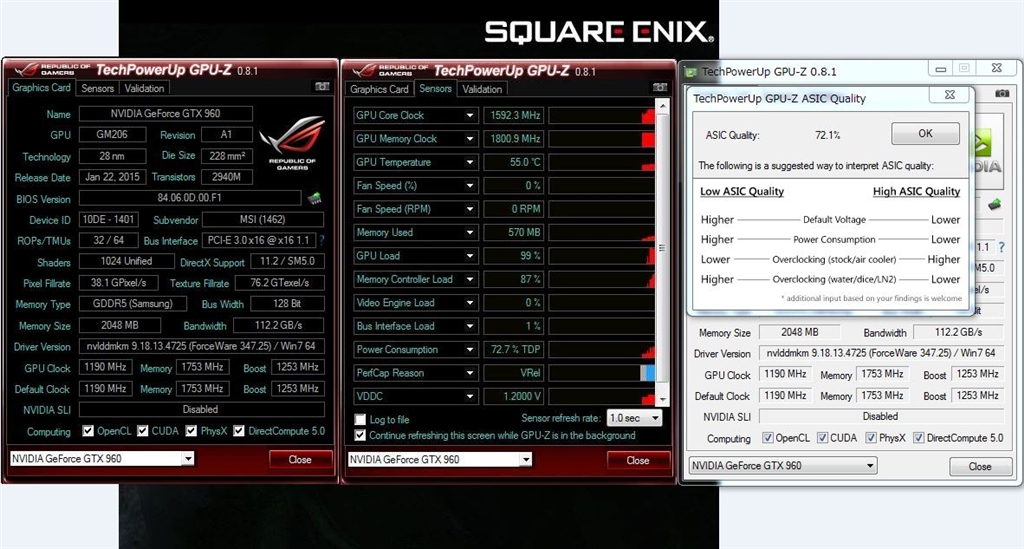1024x549 pixels.
Task: Click Device ID field 10DE - 1401
Action: pyautogui.click(x=108, y=219)
